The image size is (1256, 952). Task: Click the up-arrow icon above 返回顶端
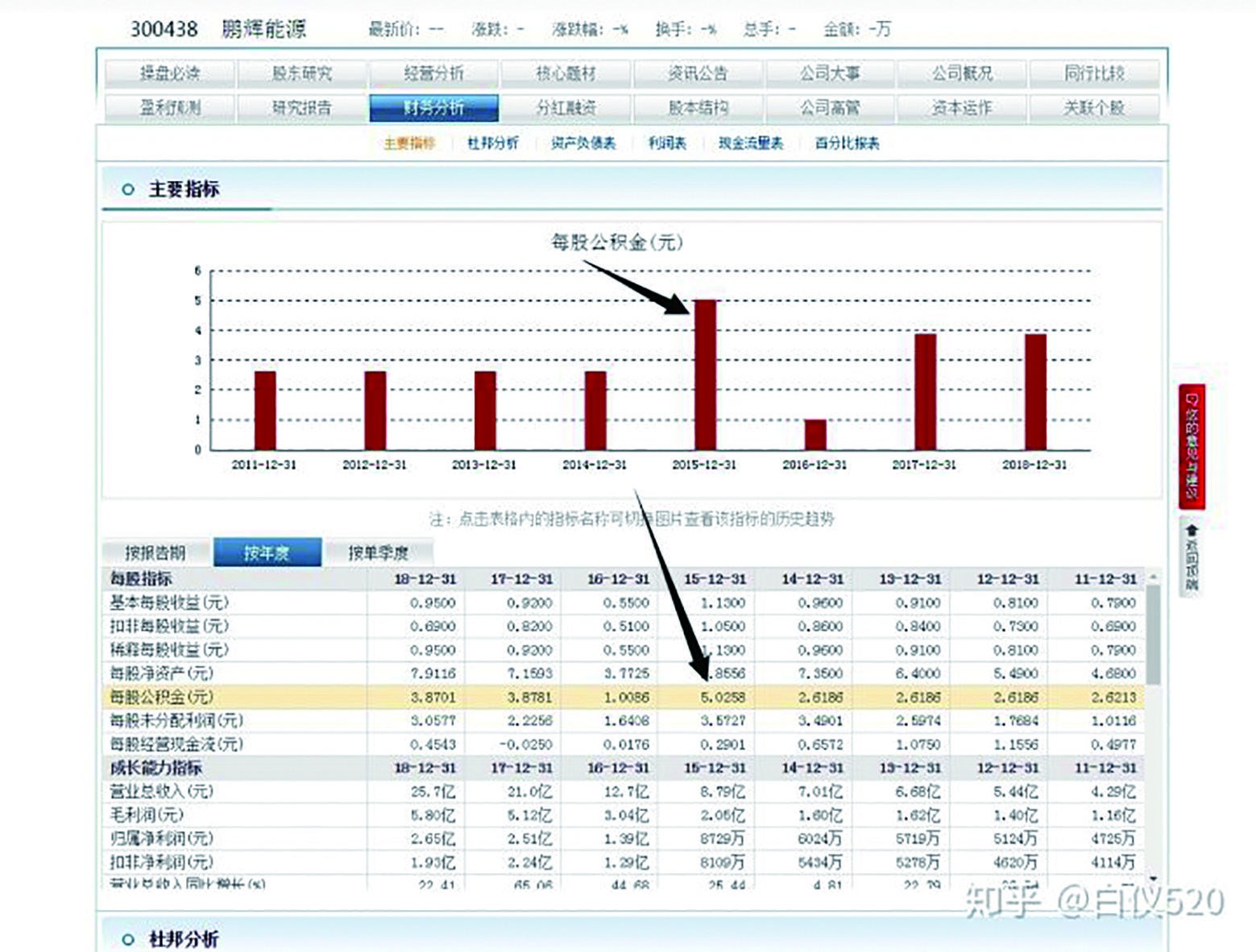1192,529
